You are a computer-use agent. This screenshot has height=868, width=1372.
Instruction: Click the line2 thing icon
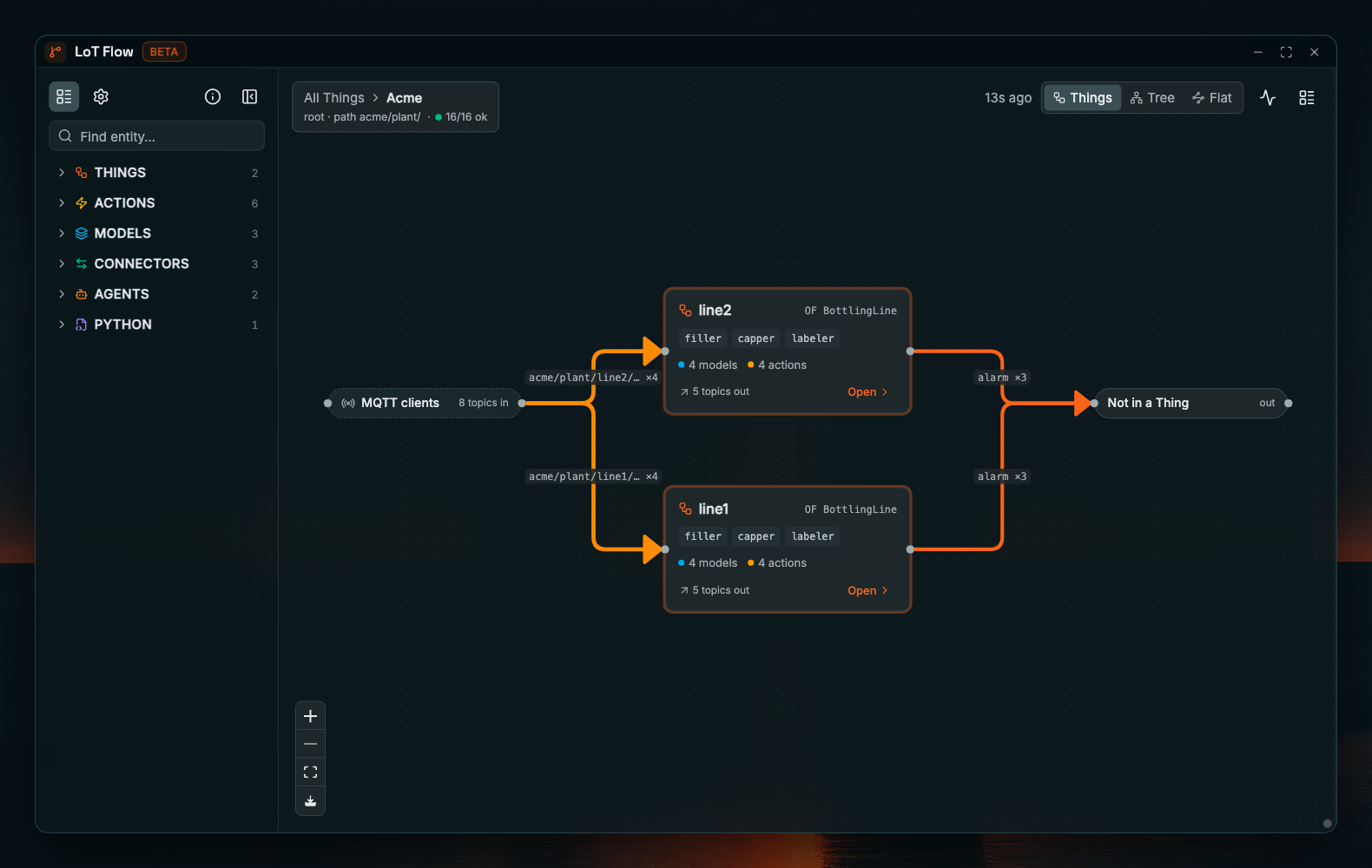(685, 310)
